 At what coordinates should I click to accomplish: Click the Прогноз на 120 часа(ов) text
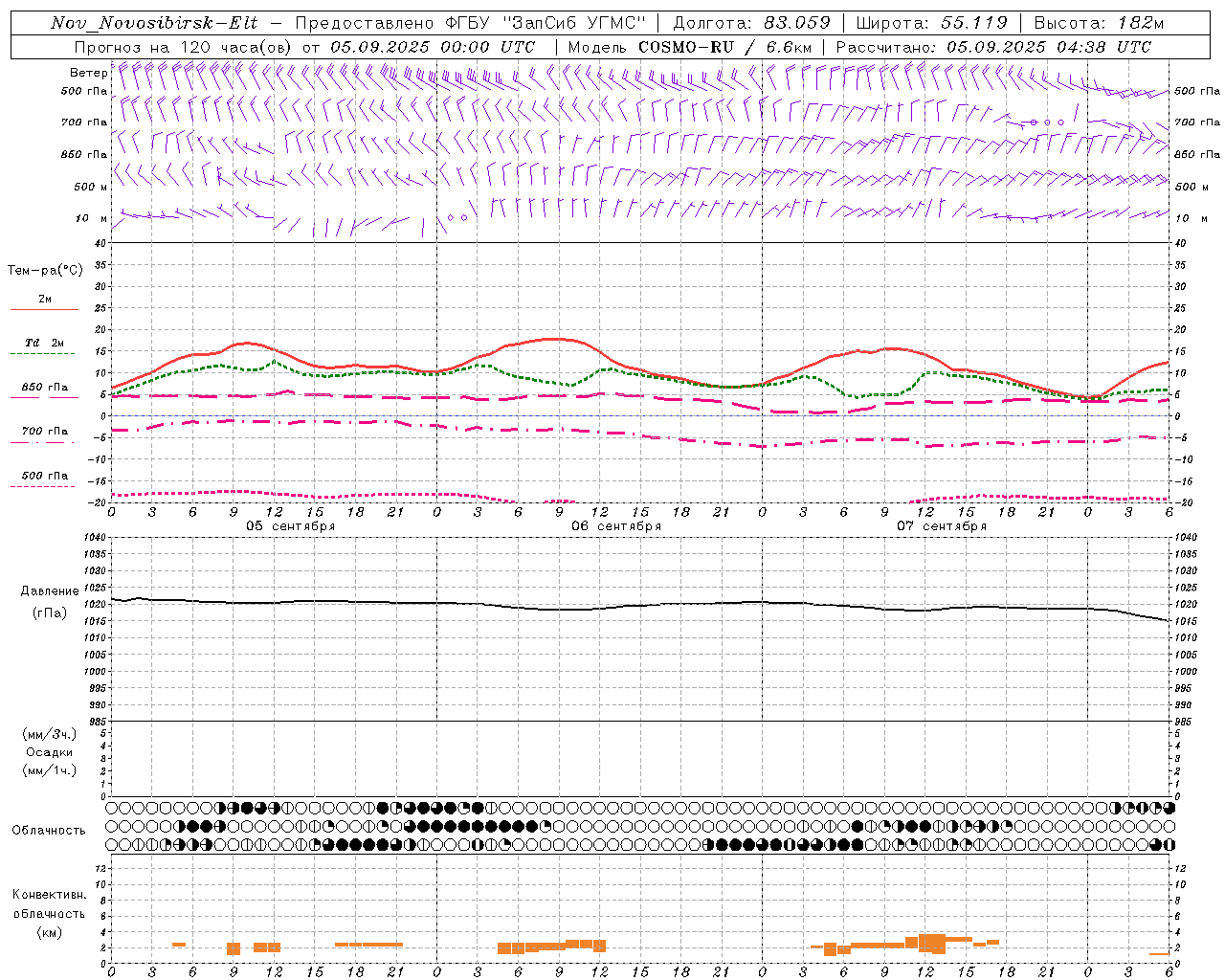coord(184,47)
